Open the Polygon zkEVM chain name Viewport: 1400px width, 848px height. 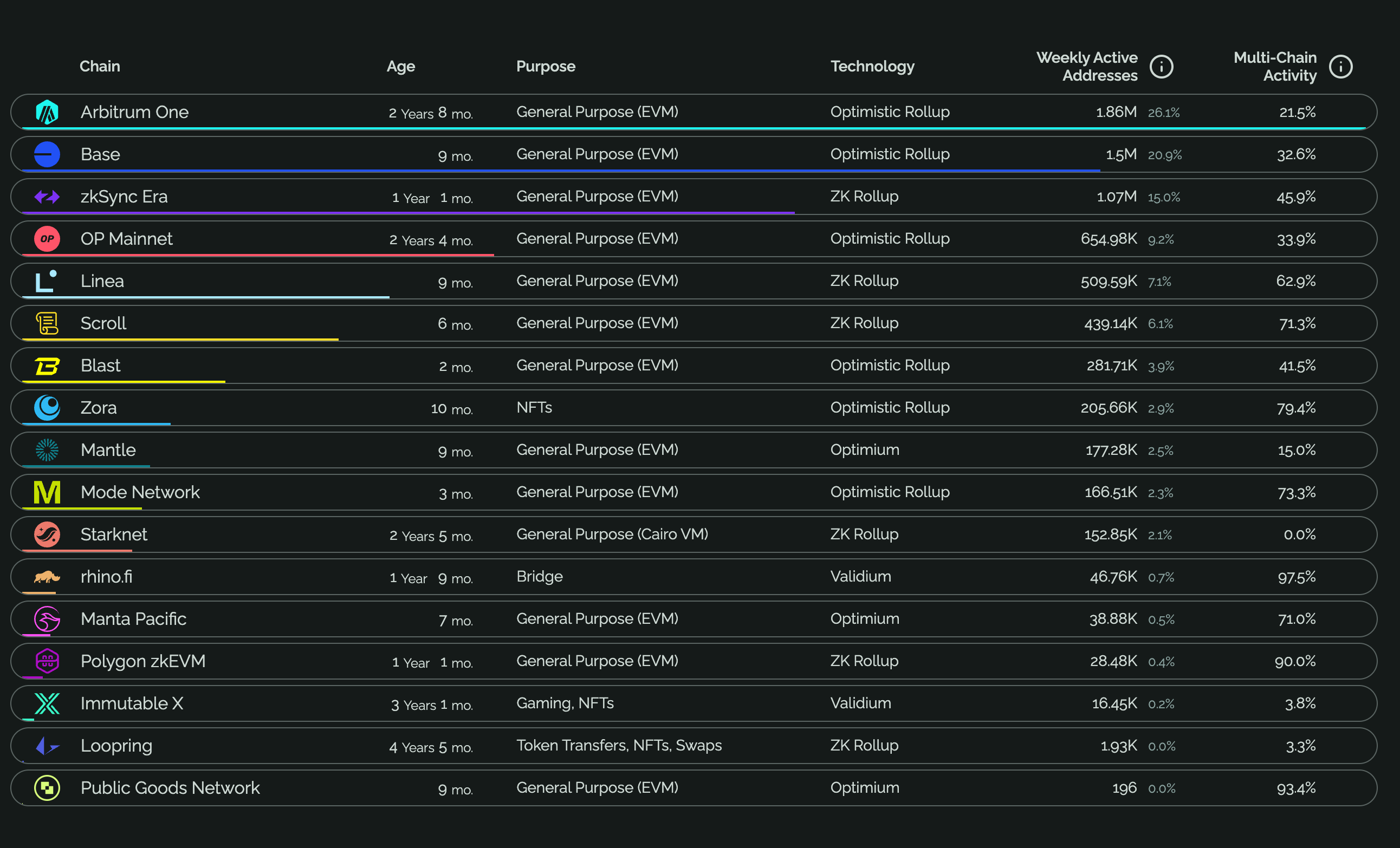[x=142, y=661]
